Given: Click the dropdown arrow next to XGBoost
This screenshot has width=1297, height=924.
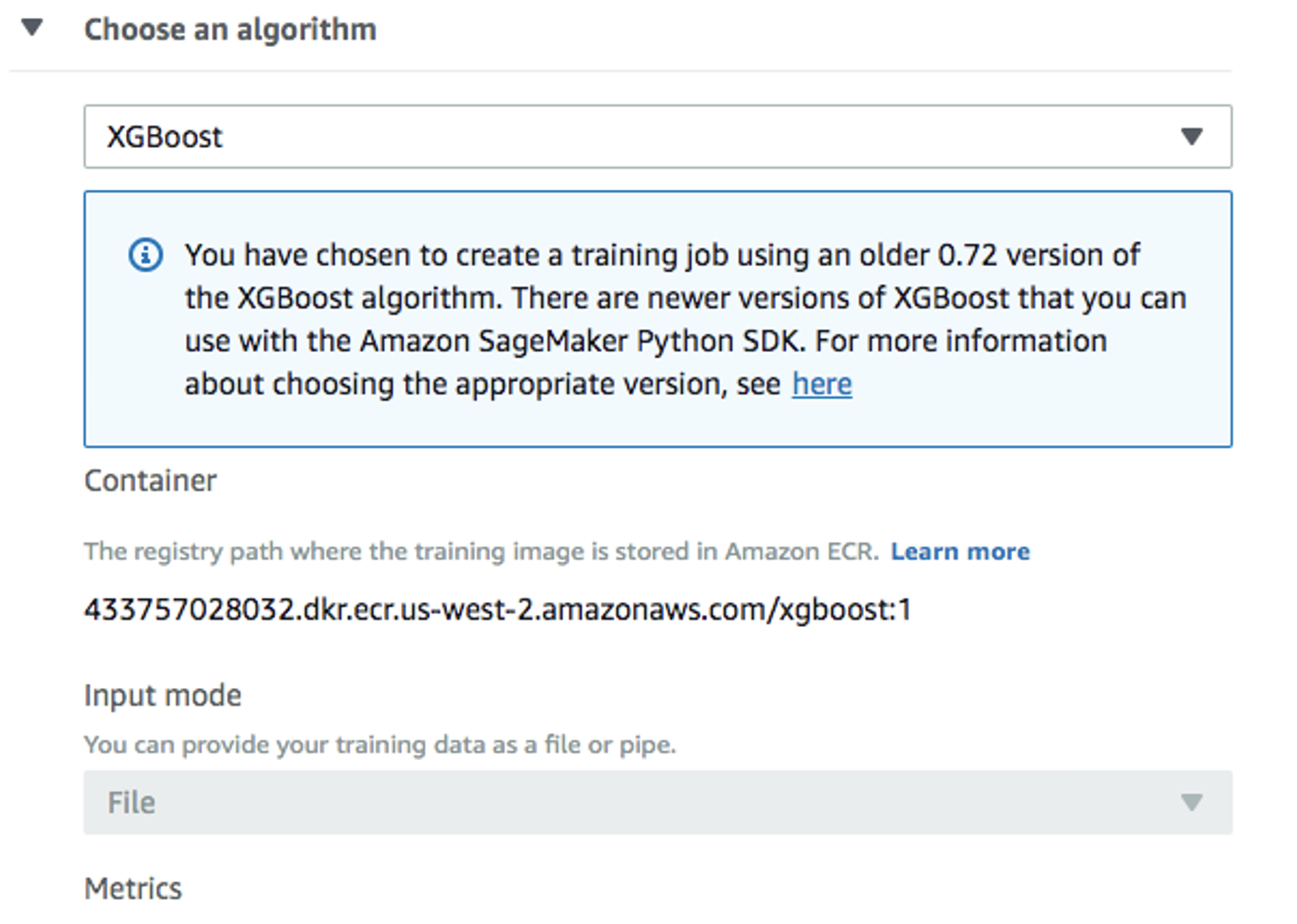Looking at the screenshot, I should (1192, 137).
